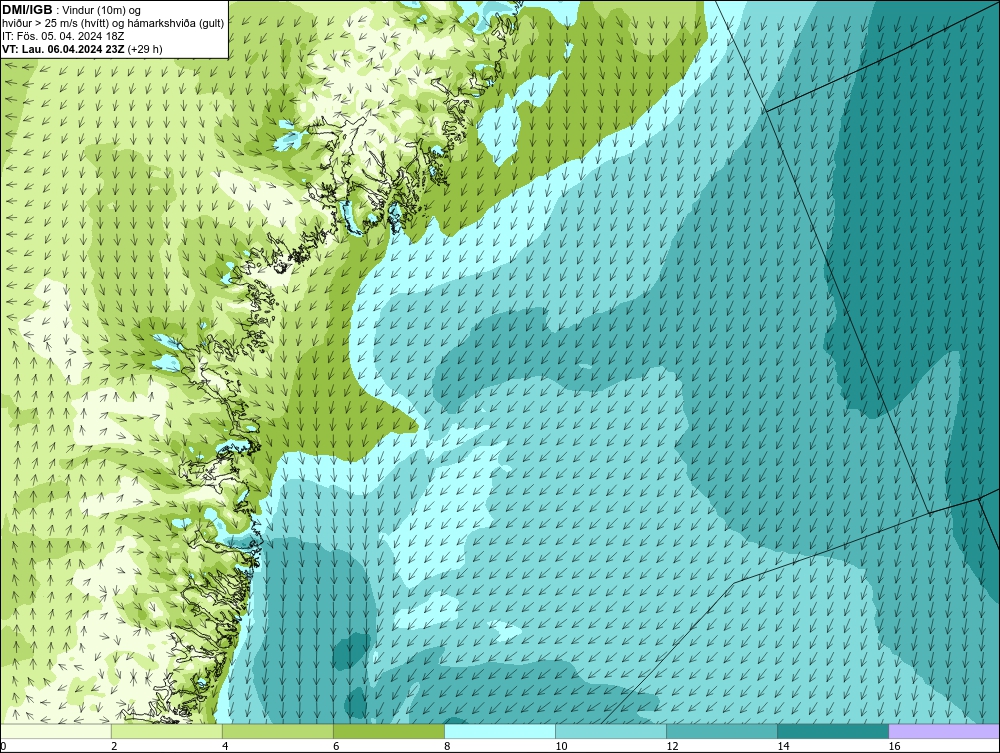Click the 4–6 m/s green legend swatch
1000x753 pixels.
click(x=278, y=731)
